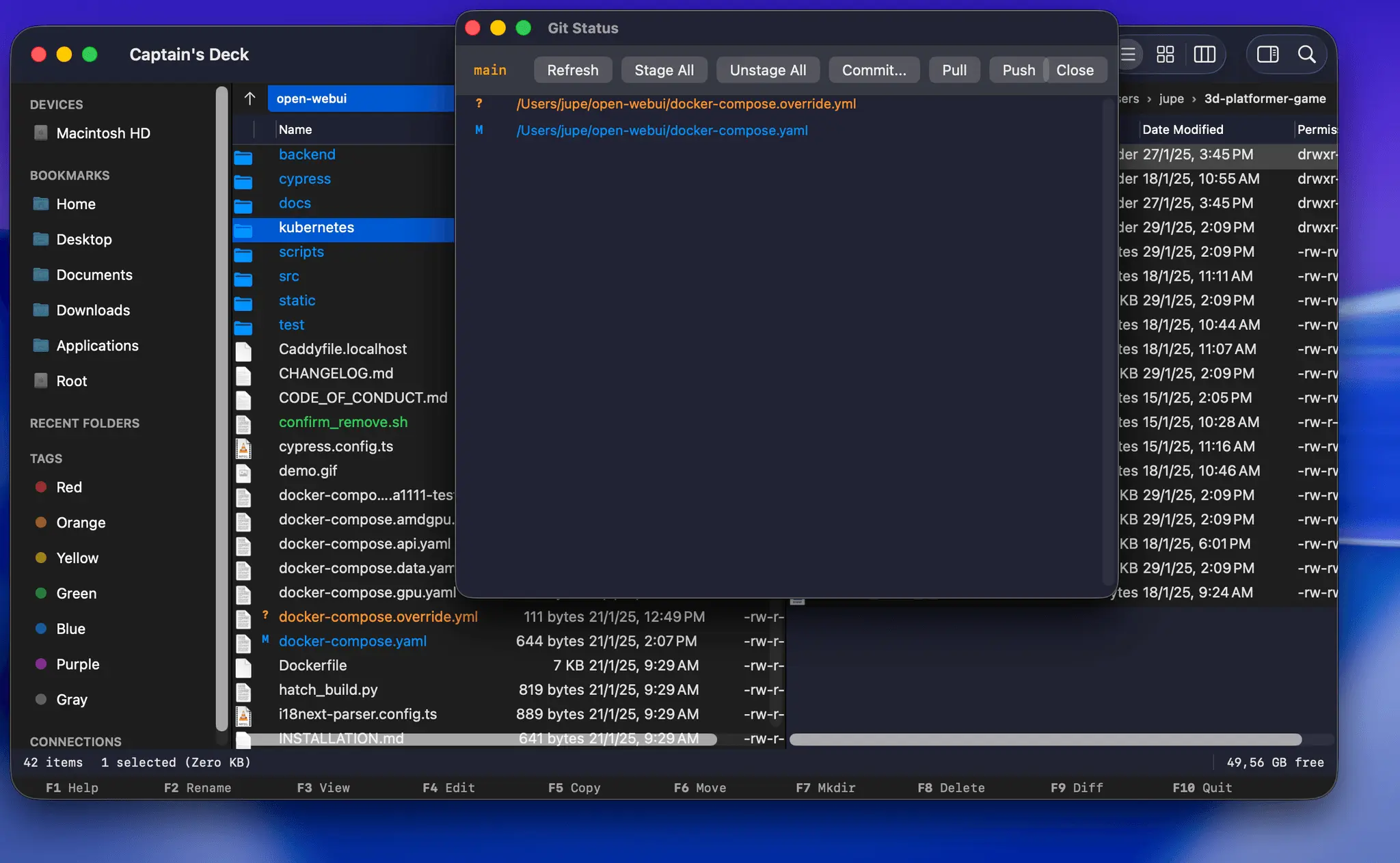Select confirm_remove.sh script

tap(343, 422)
